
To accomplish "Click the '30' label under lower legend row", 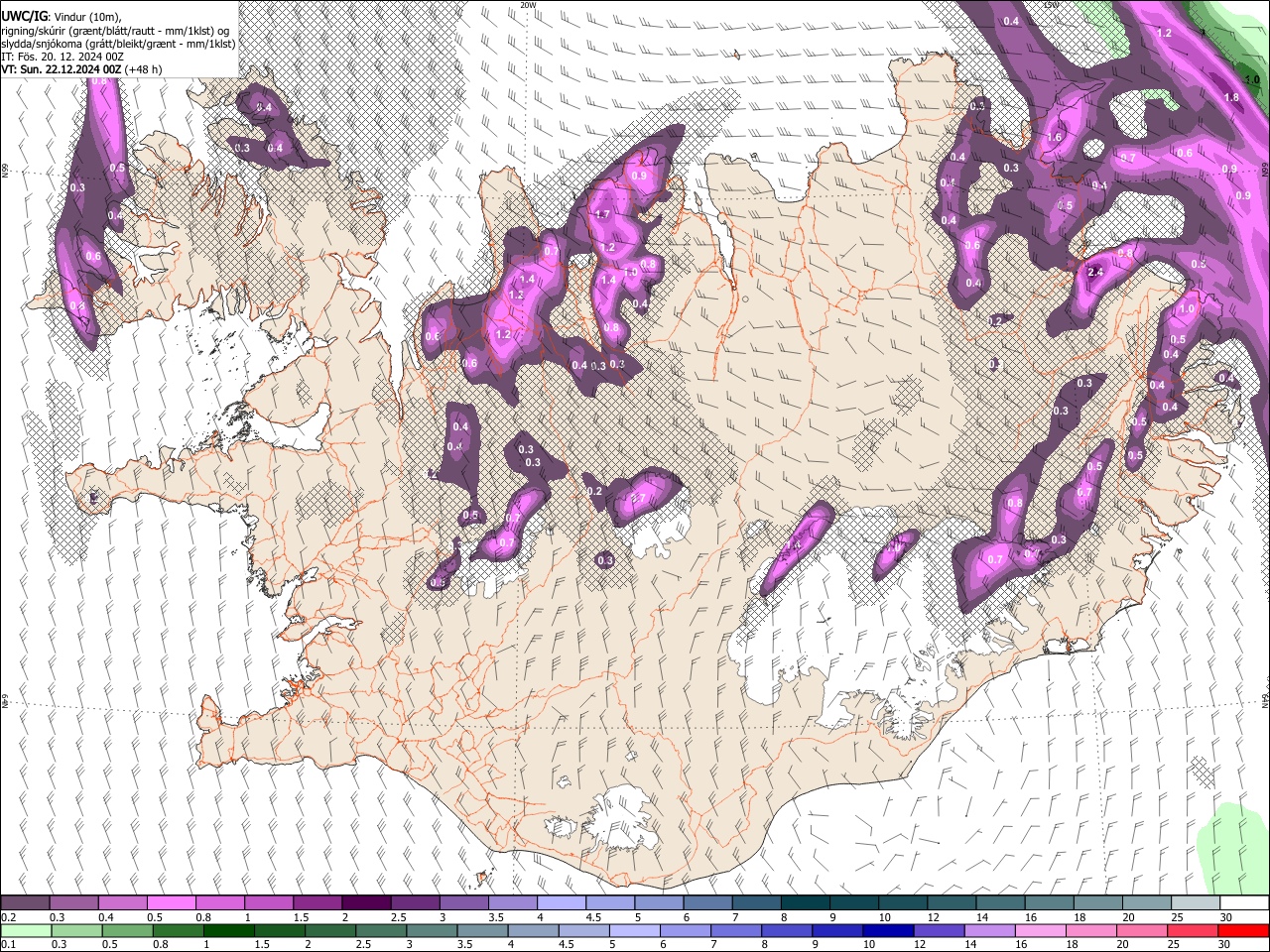I will tap(1226, 945).
